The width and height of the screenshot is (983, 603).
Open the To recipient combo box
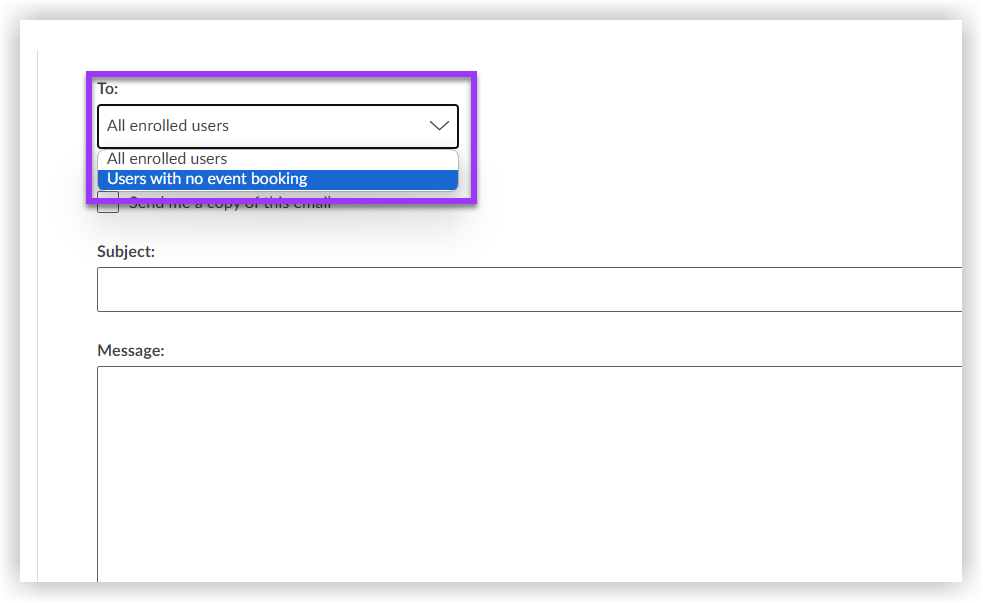[277, 126]
